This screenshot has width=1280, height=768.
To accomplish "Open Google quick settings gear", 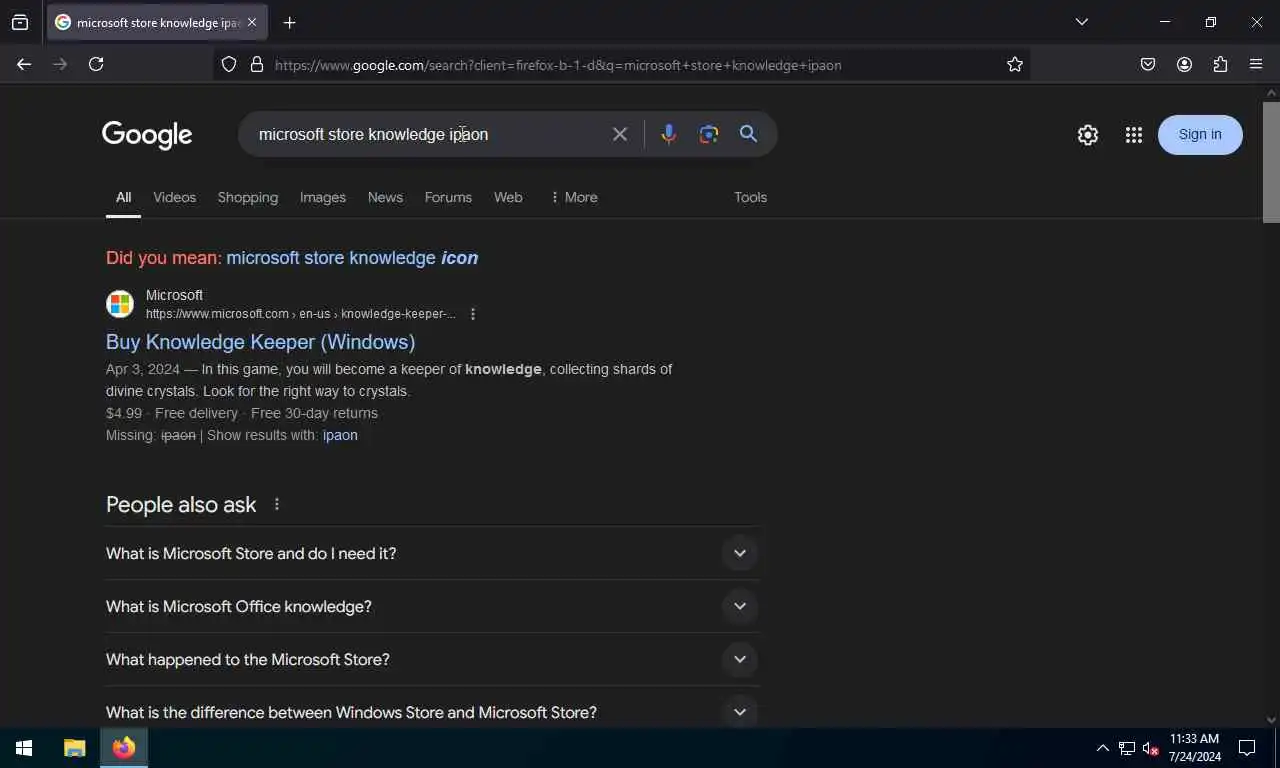I will pos(1088,135).
